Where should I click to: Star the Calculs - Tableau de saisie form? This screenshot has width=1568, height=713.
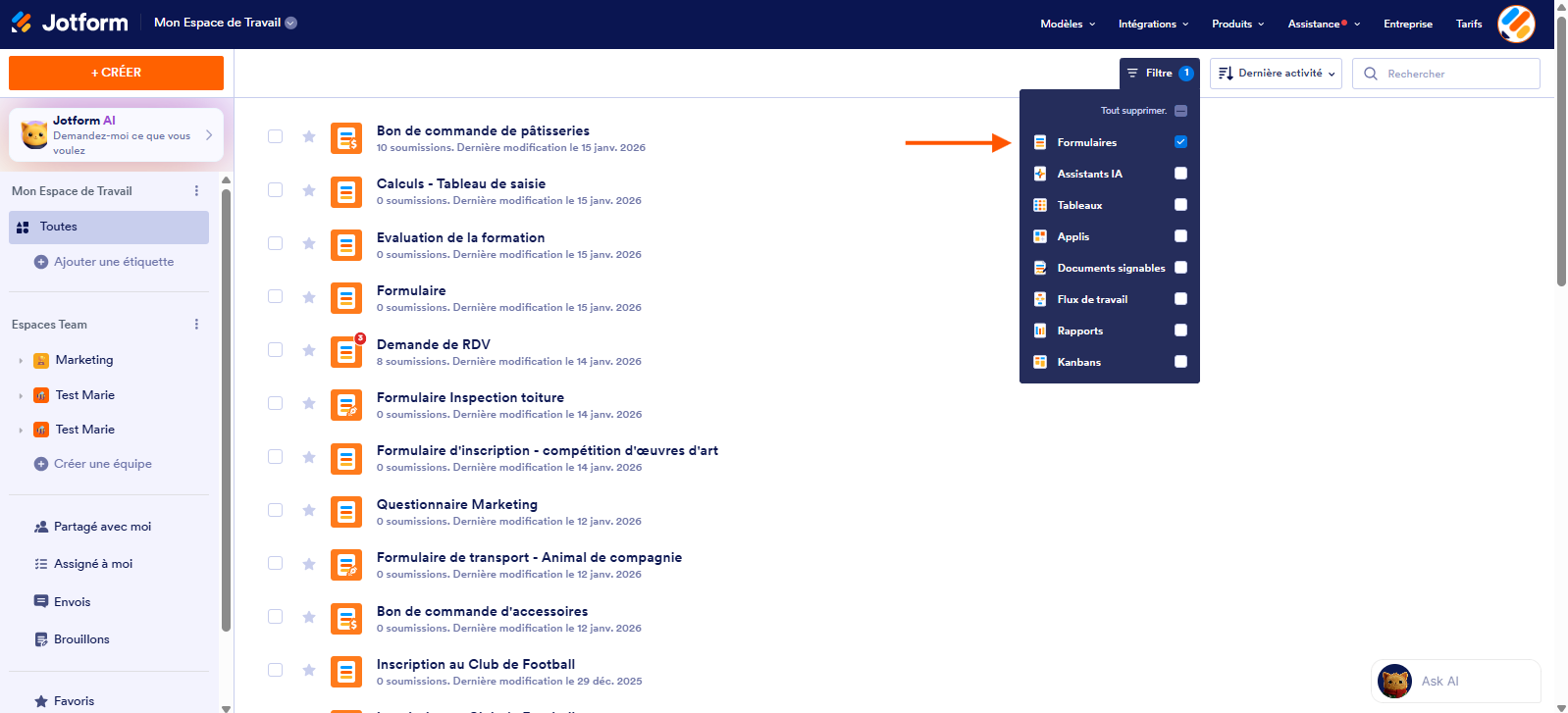click(309, 190)
